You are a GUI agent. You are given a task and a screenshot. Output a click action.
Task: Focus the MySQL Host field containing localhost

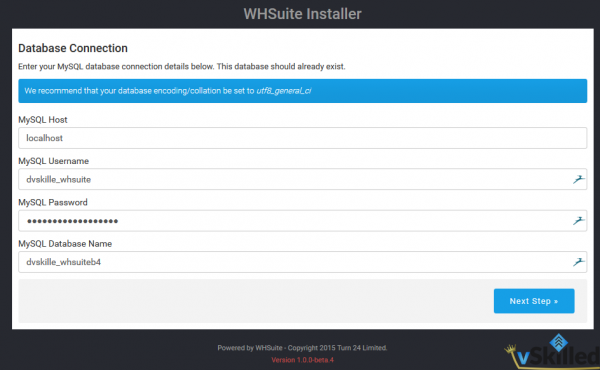(x=302, y=138)
